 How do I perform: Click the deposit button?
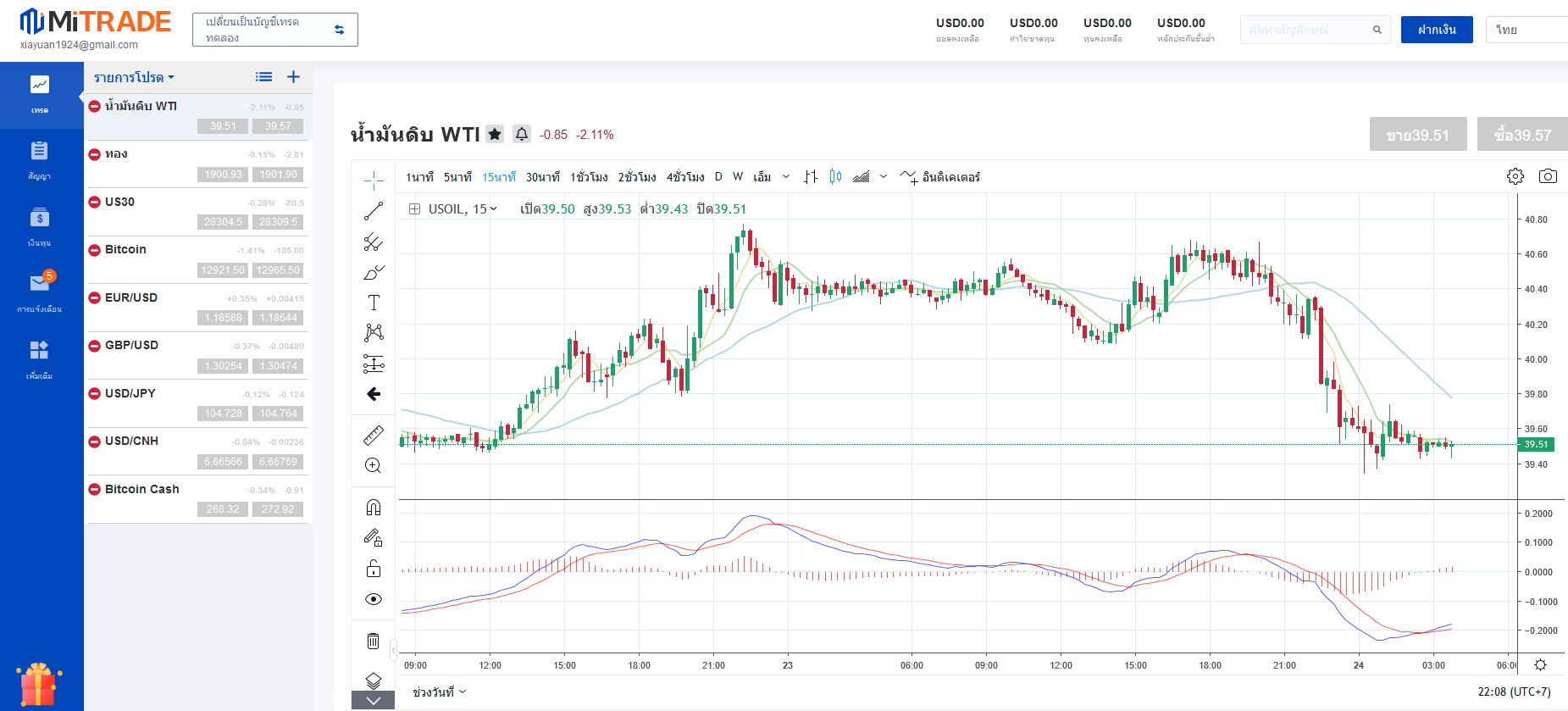coord(1437,30)
